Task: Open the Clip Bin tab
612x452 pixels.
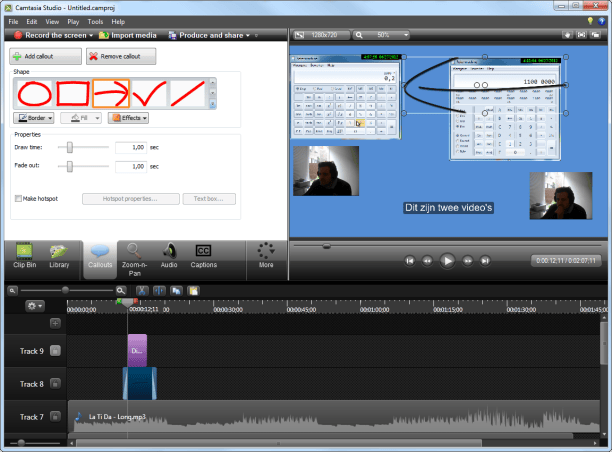Action: (x=25, y=256)
